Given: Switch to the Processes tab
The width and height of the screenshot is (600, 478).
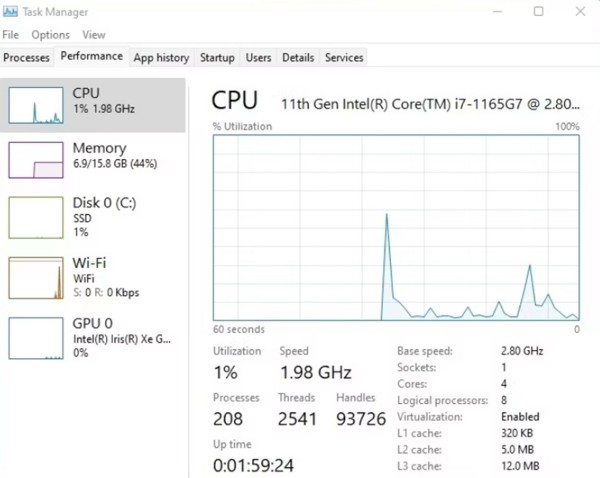Looking at the screenshot, I should [27, 58].
